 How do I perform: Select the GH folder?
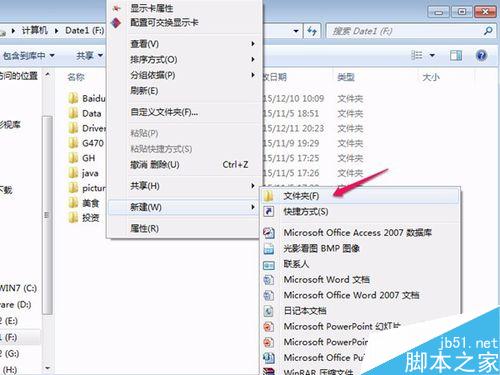(88, 158)
